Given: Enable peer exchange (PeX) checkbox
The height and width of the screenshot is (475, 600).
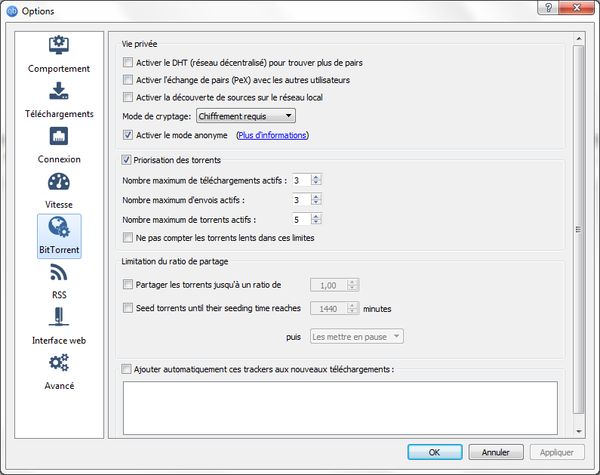Looking at the screenshot, I should (128, 80).
